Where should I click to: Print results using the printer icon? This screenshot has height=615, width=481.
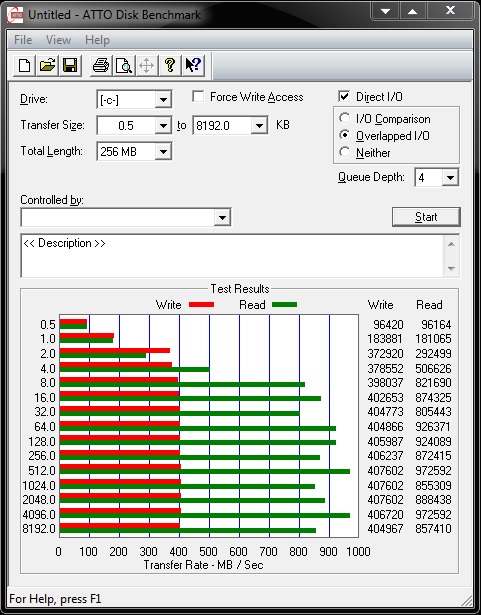(101, 65)
